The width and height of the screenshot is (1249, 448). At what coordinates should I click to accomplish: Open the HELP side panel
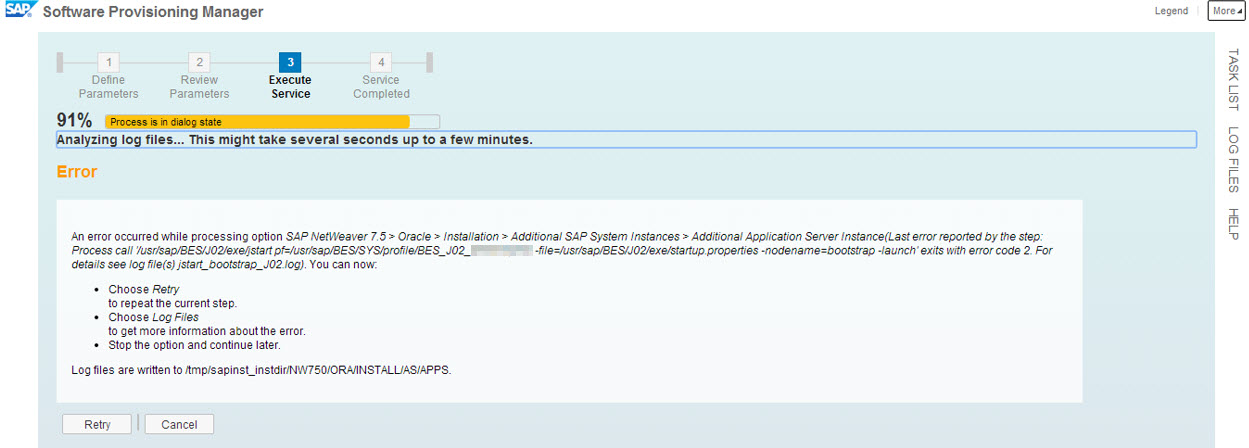(x=1232, y=224)
